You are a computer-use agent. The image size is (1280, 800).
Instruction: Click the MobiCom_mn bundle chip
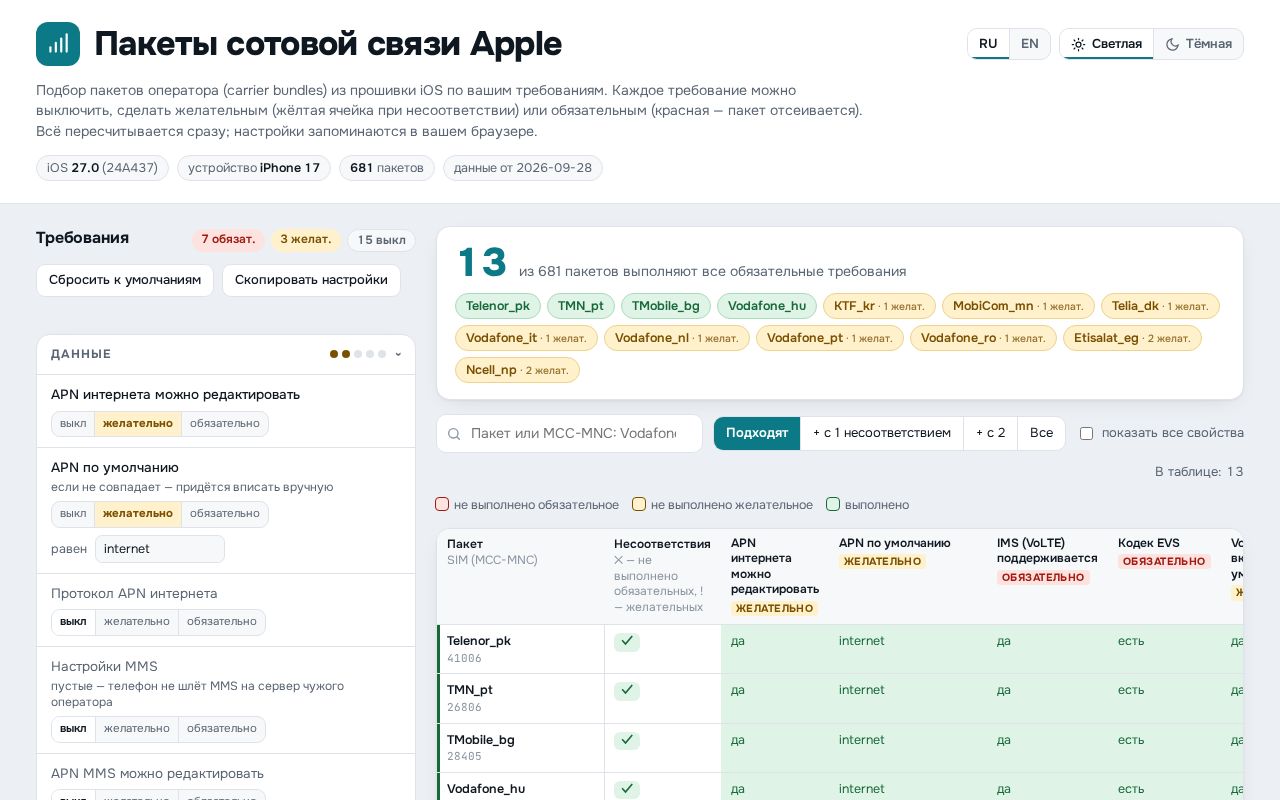tap(1018, 306)
